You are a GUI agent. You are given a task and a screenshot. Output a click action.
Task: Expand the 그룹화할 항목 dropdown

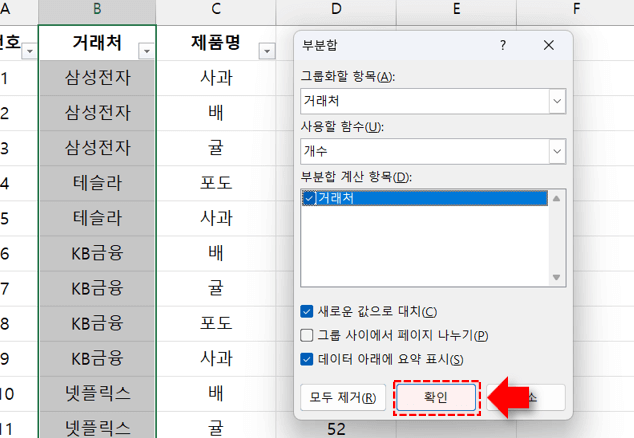557,101
